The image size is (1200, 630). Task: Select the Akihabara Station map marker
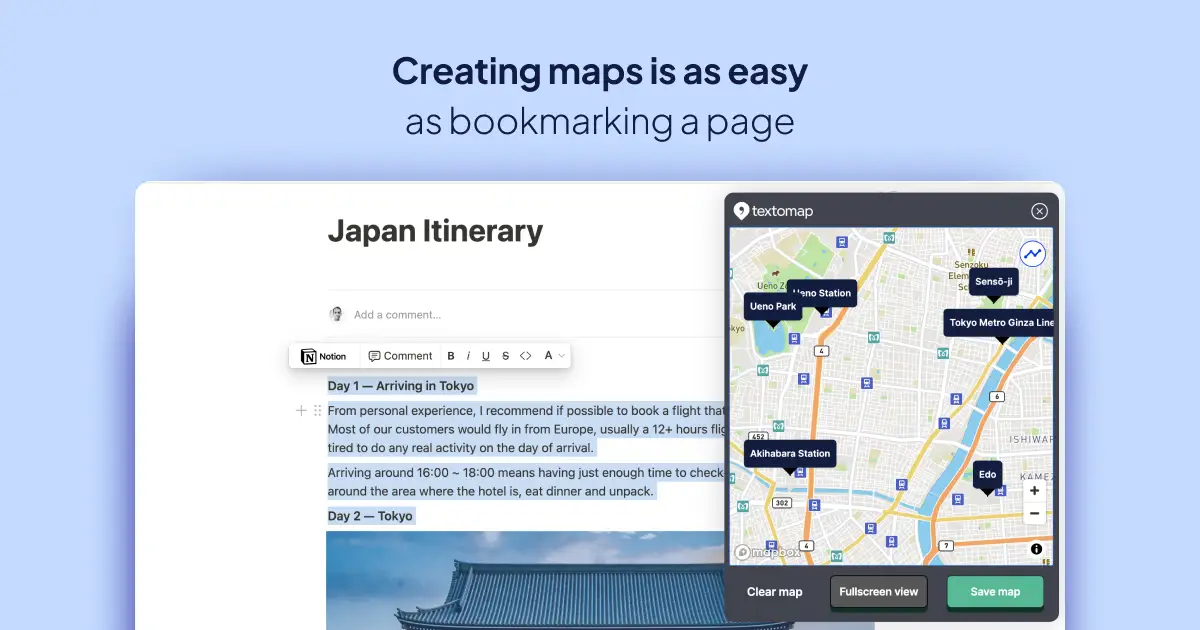pyautogui.click(x=790, y=456)
